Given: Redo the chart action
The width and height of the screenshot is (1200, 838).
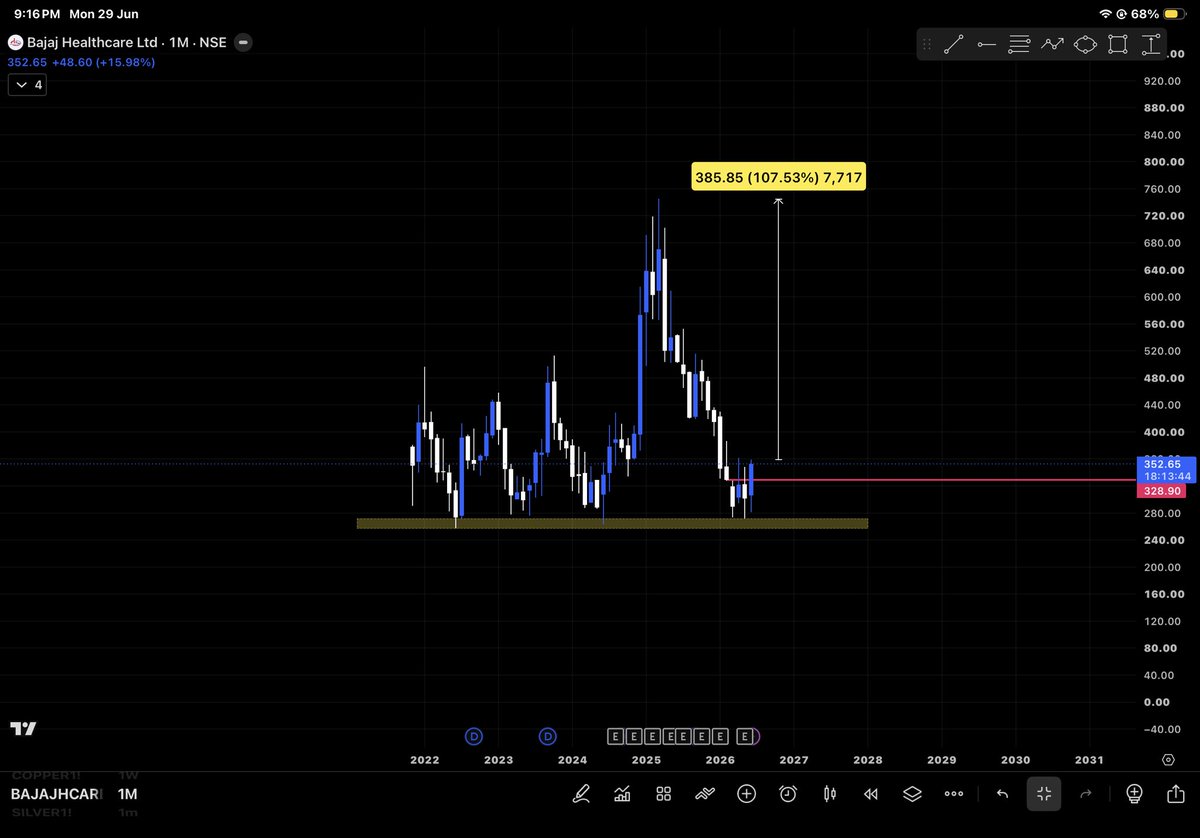Looking at the screenshot, I should (1086, 794).
